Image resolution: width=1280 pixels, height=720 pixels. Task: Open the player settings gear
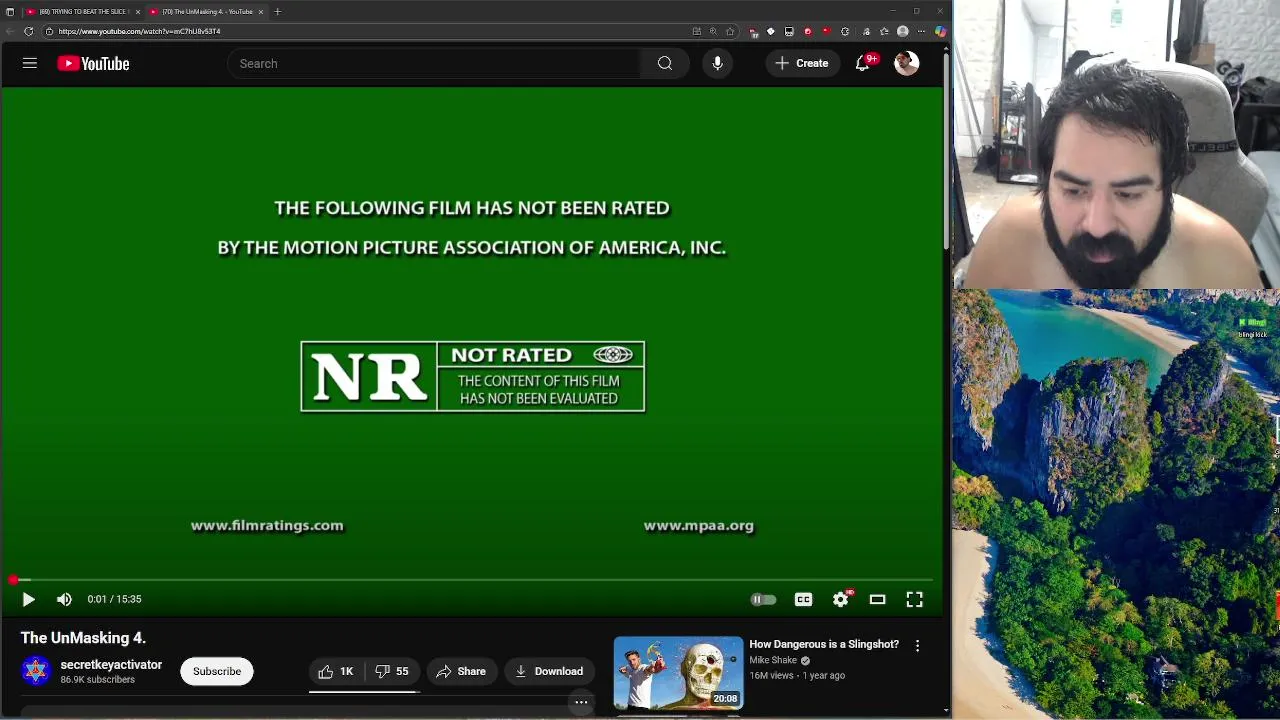pos(841,599)
